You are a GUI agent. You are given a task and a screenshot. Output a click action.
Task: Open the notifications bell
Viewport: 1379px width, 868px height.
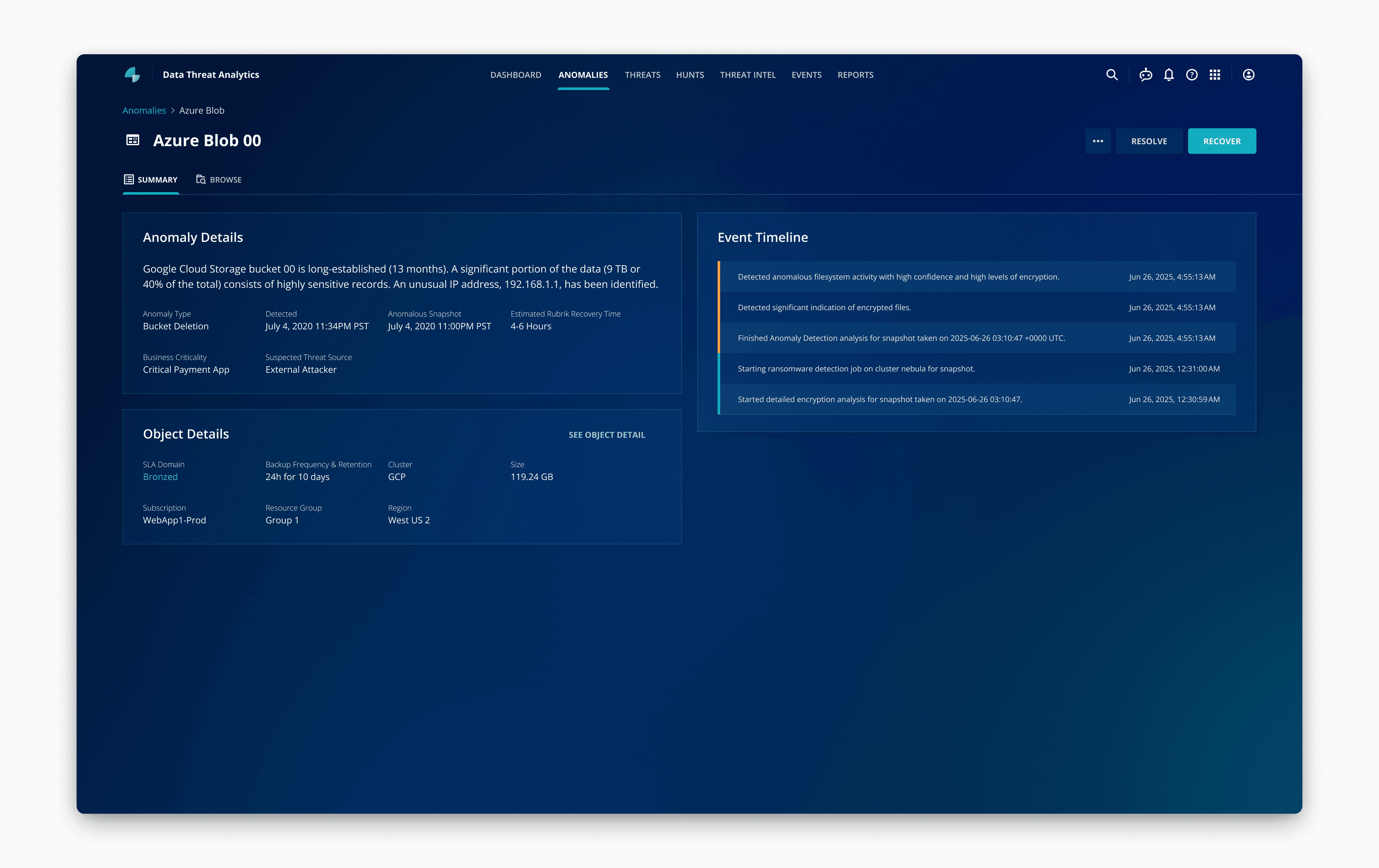(x=1169, y=75)
